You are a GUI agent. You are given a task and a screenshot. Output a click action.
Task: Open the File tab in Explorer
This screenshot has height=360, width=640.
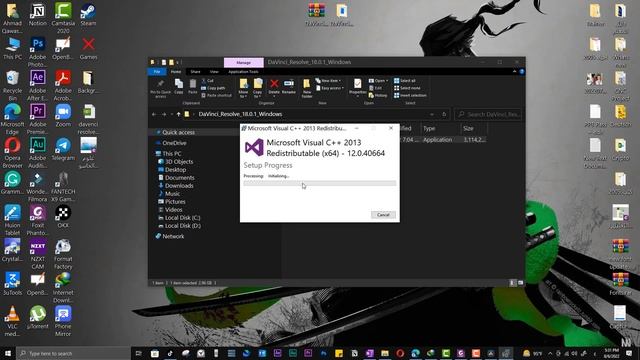(x=157, y=72)
